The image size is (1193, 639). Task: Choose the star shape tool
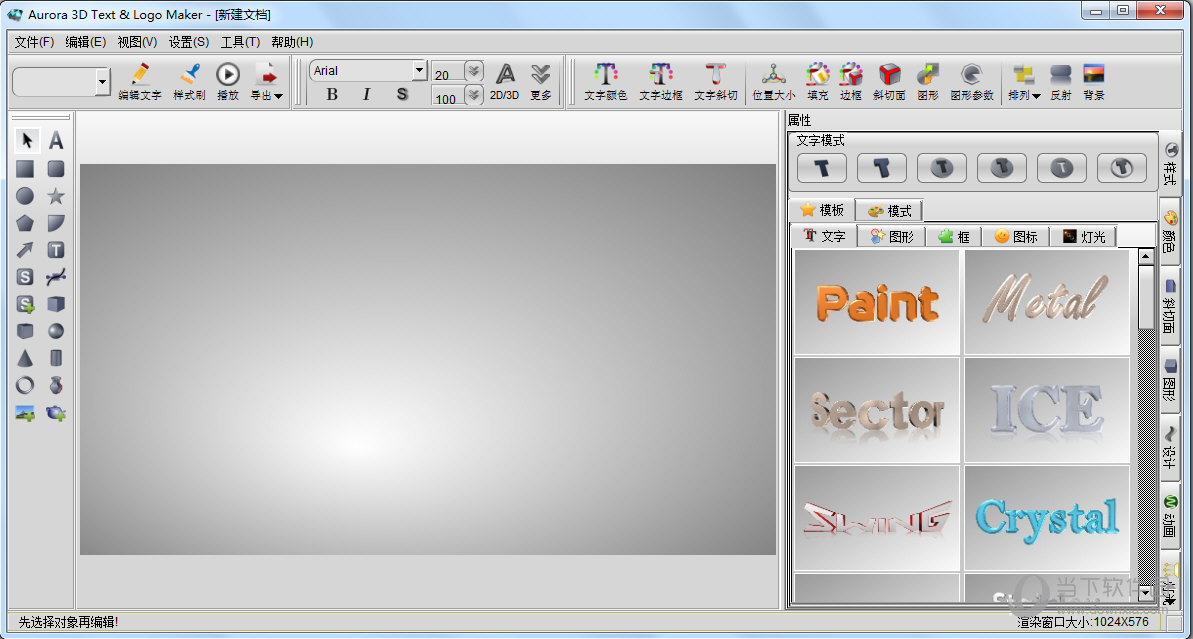(x=56, y=196)
